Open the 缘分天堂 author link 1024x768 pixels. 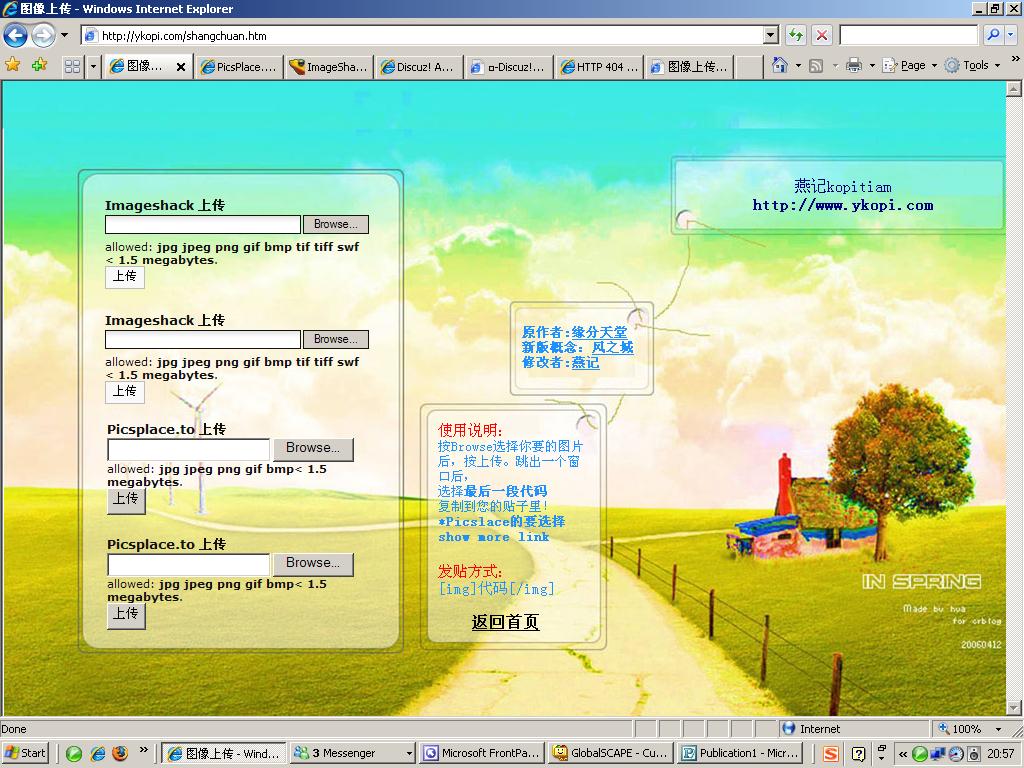(x=599, y=332)
